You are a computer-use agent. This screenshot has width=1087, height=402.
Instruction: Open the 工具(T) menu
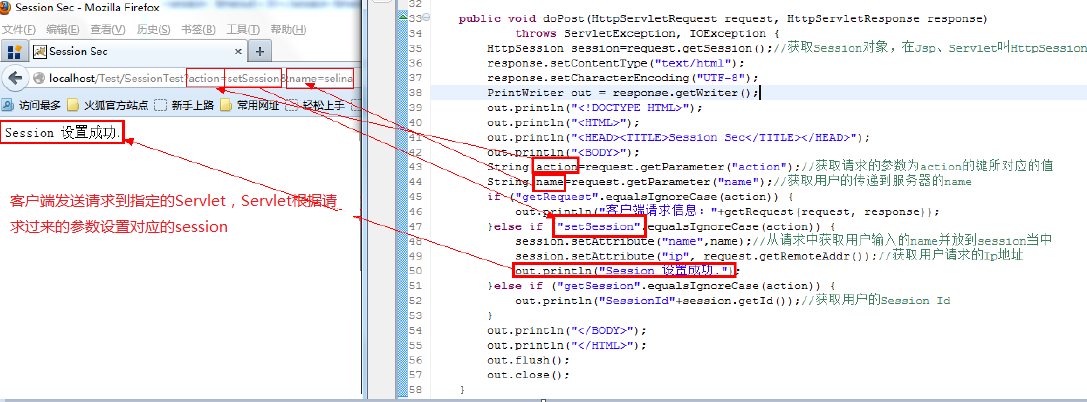coord(243,30)
